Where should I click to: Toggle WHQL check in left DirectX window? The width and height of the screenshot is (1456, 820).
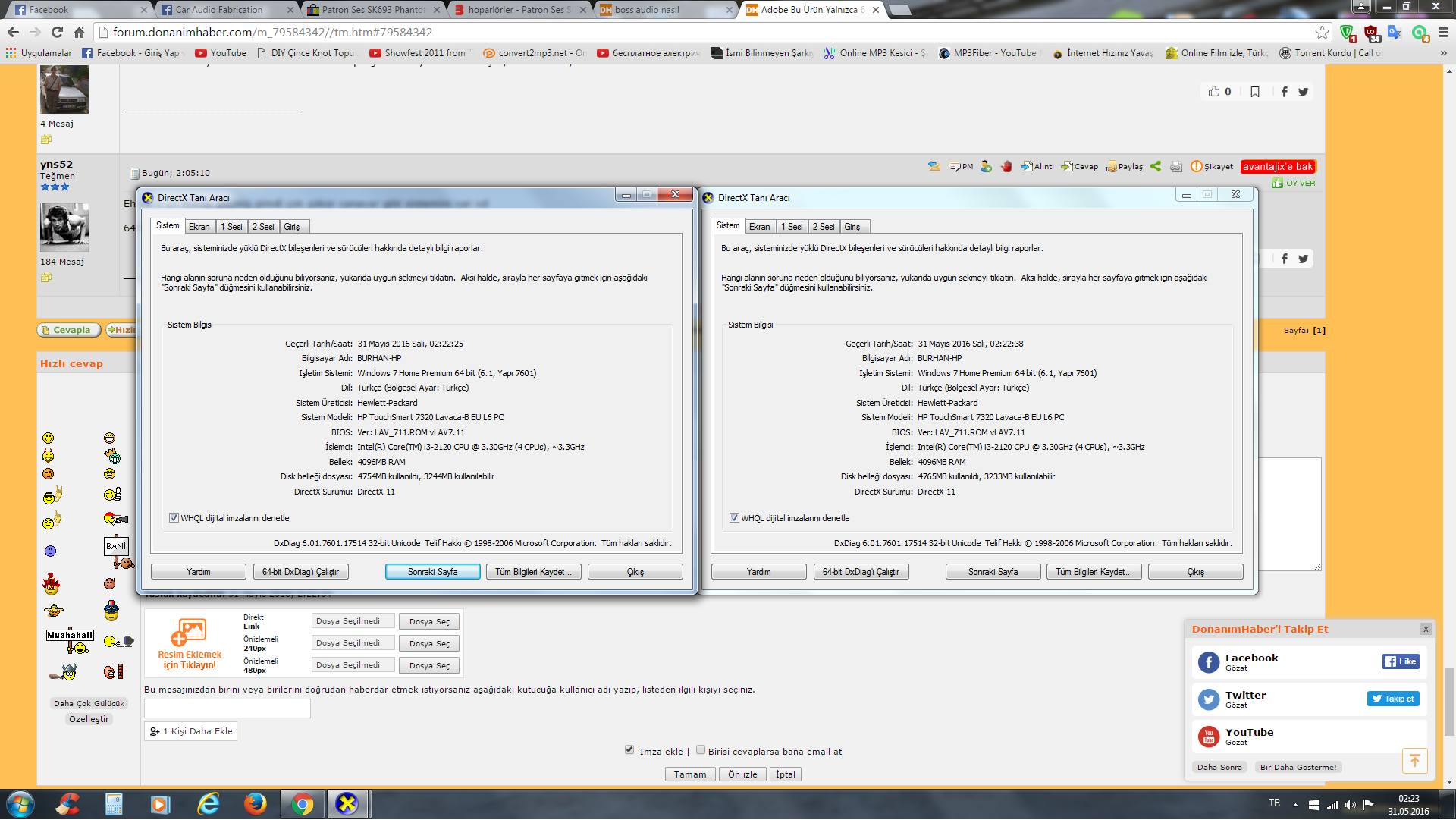(174, 518)
